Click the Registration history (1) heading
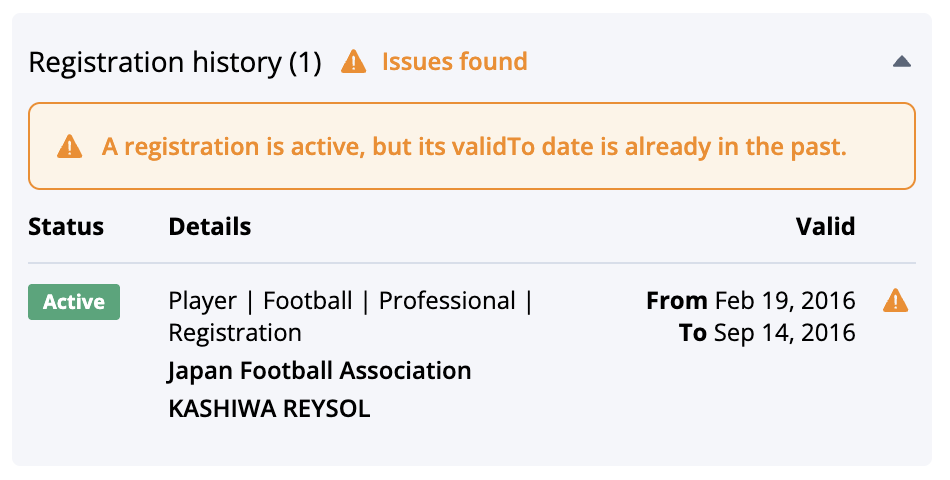Viewport: 950px width, 480px height. pos(174,62)
